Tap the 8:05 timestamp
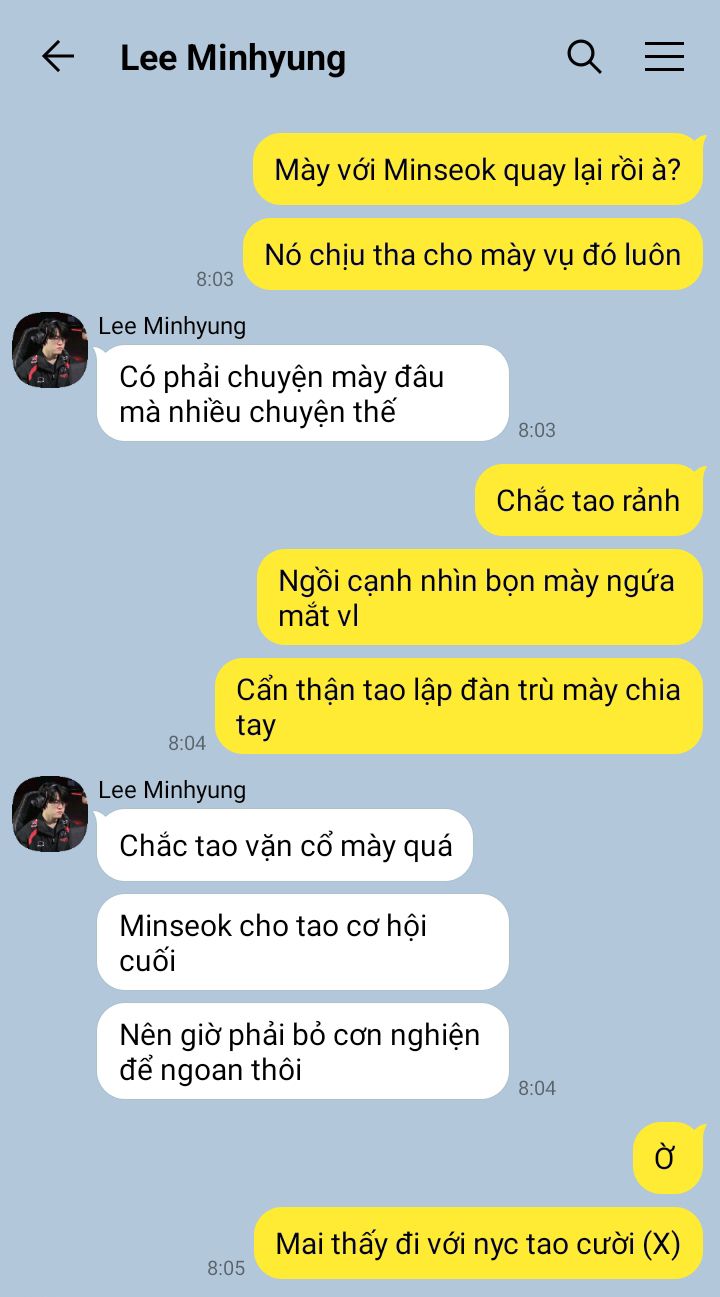The width and height of the screenshot is (720, 1297). (x=226, y=1268)
